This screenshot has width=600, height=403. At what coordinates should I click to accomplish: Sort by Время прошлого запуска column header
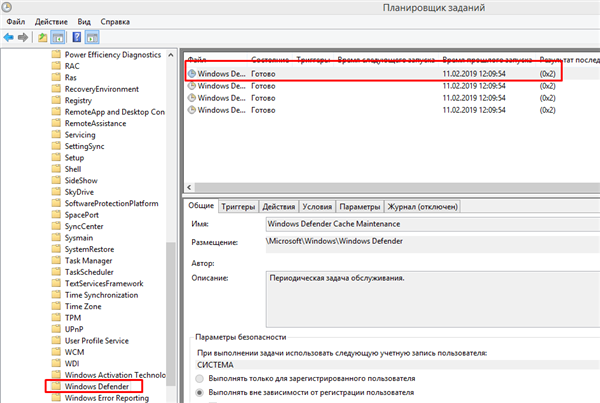click(x=487, y=60)
